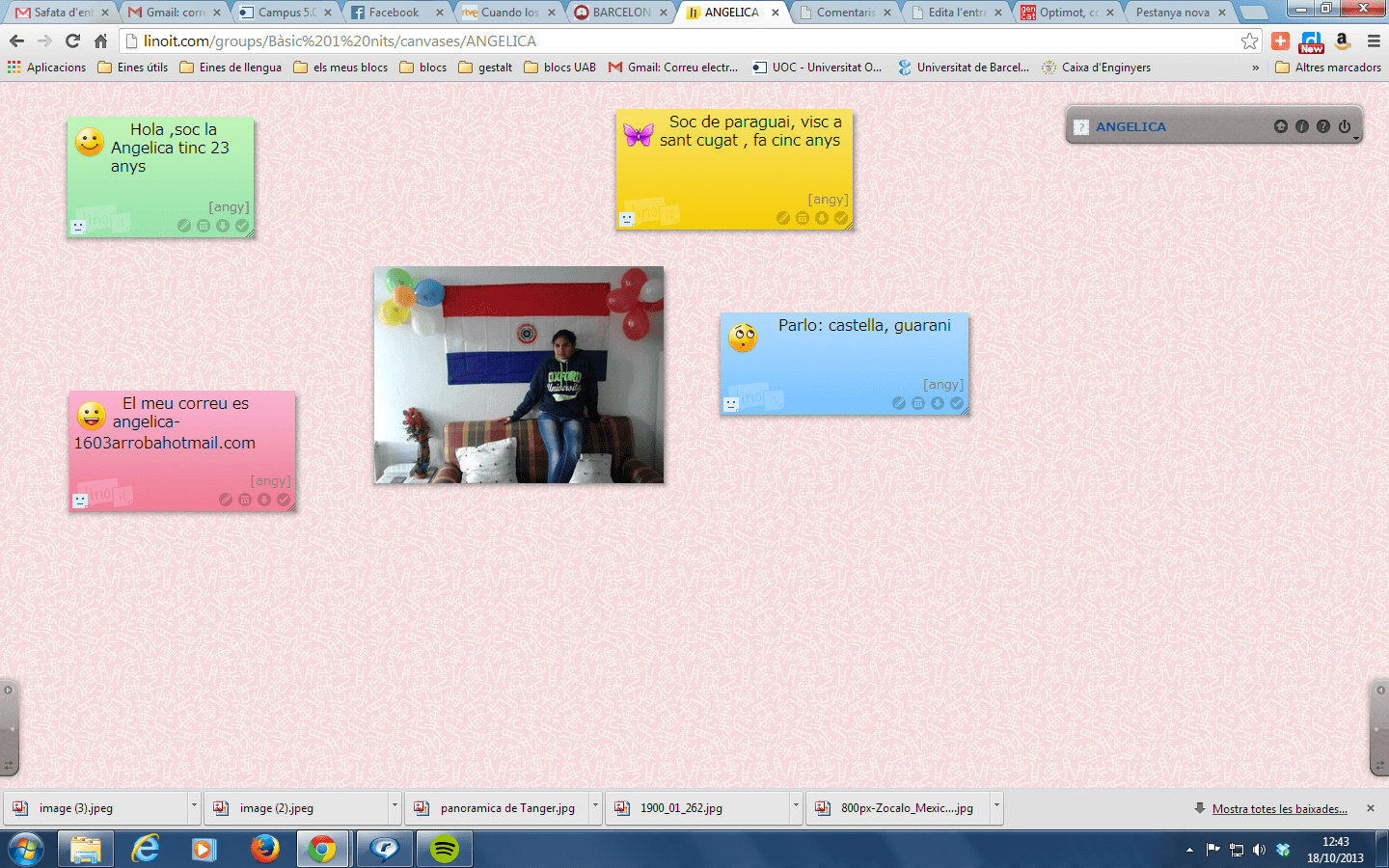
Task: Mark the green Hola sticky as done
Action: 242,226
